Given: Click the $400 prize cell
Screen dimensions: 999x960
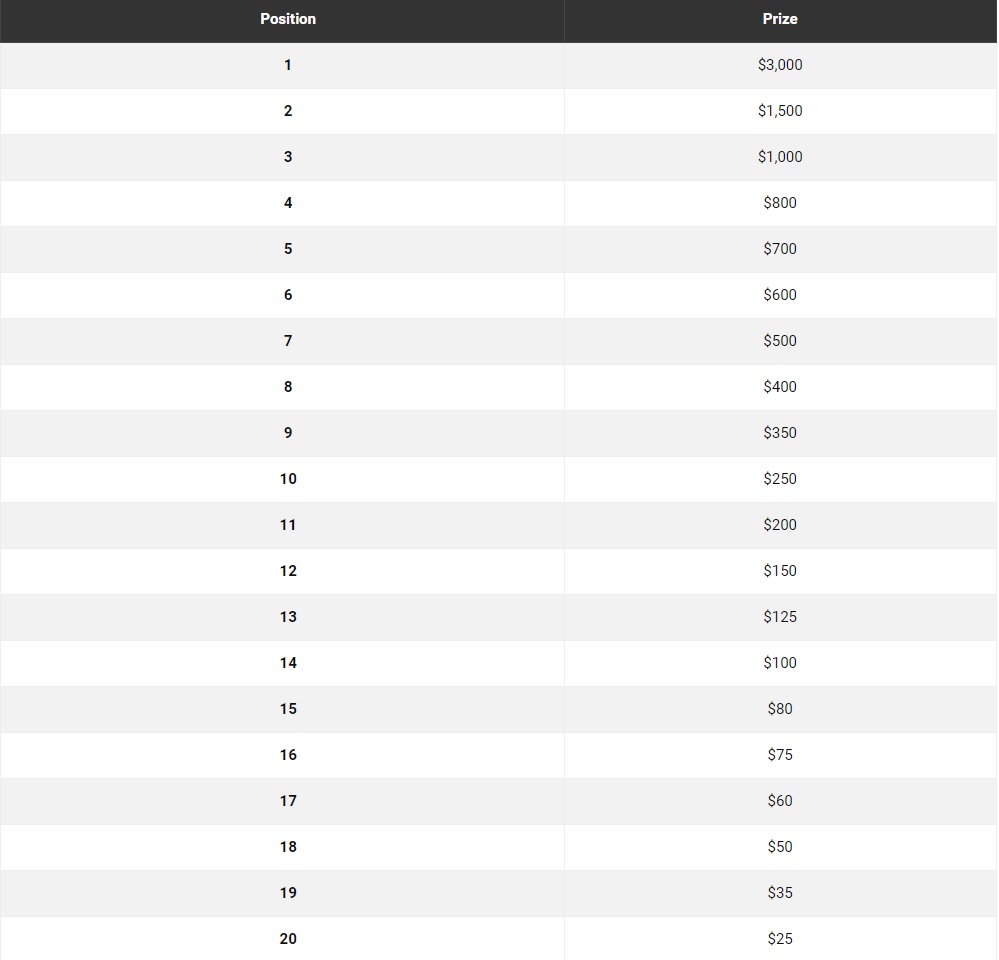Looking at the screenshot, I should click(780, 387).
